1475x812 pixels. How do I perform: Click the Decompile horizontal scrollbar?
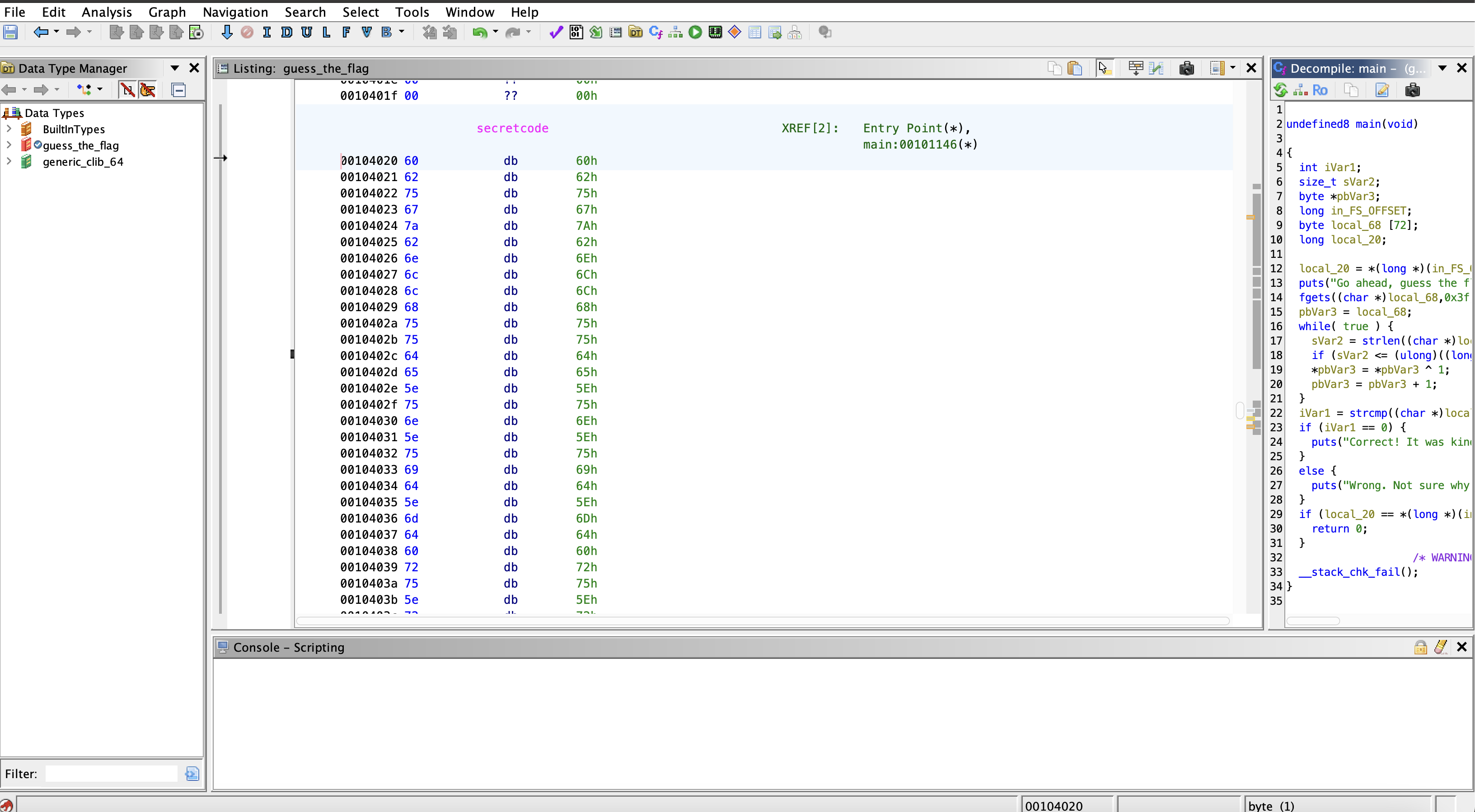(1313, 621)
